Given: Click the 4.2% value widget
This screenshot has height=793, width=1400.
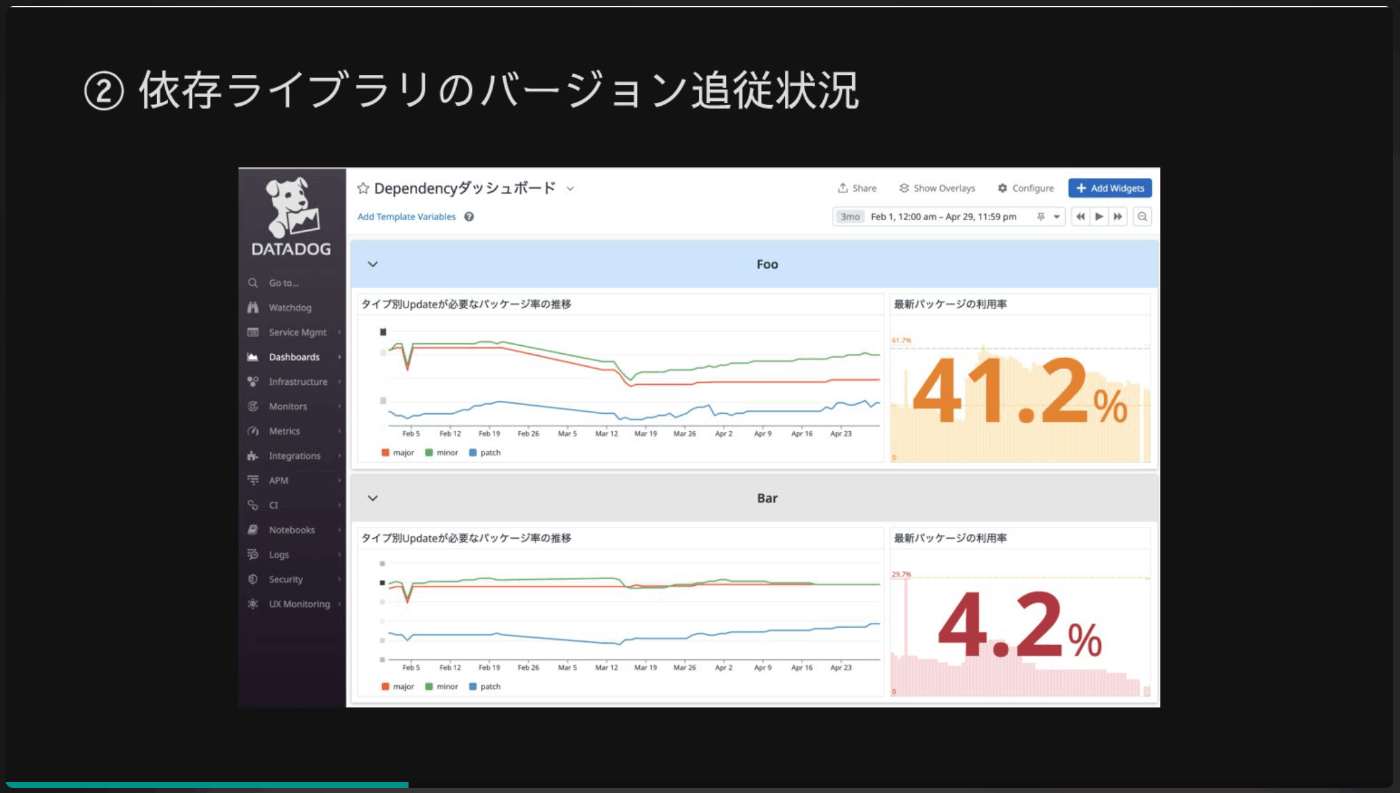Looking at the screenshot, I should (1021, 625).
